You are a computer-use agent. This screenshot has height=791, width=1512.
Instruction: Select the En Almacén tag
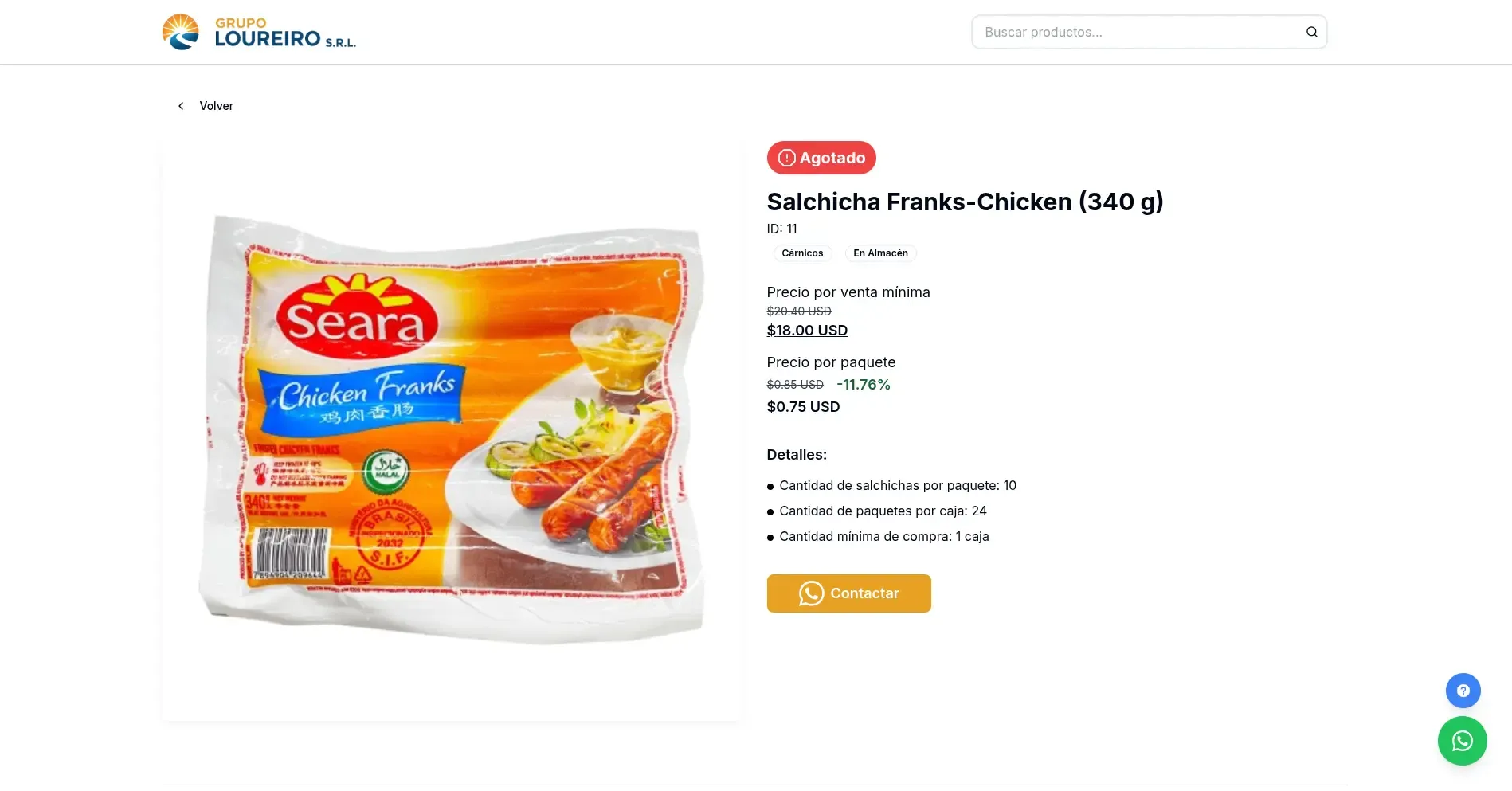click(880, 253)
